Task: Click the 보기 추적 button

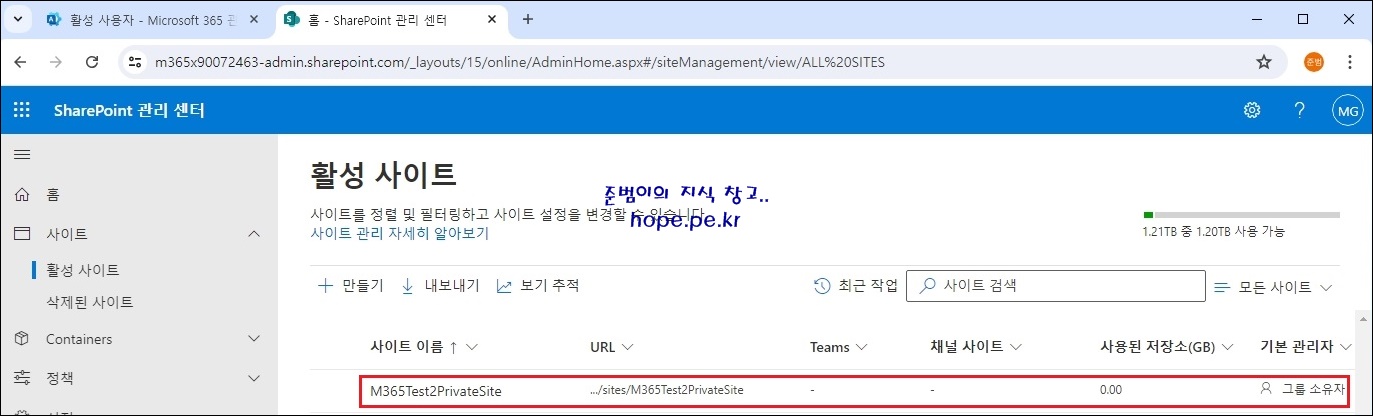Action: point(538,285)
